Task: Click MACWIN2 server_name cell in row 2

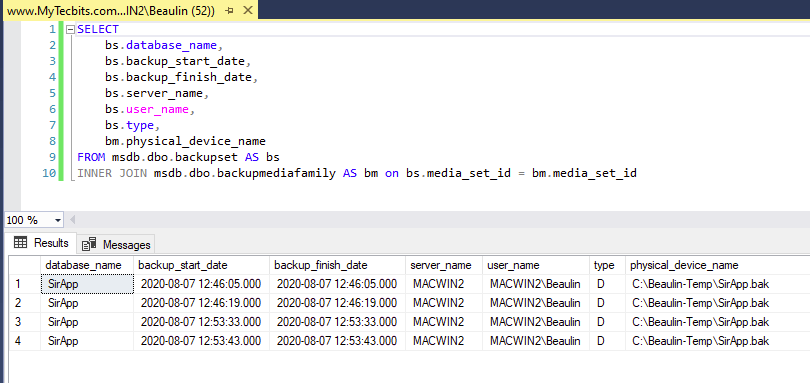Action: tap(444, 303)
